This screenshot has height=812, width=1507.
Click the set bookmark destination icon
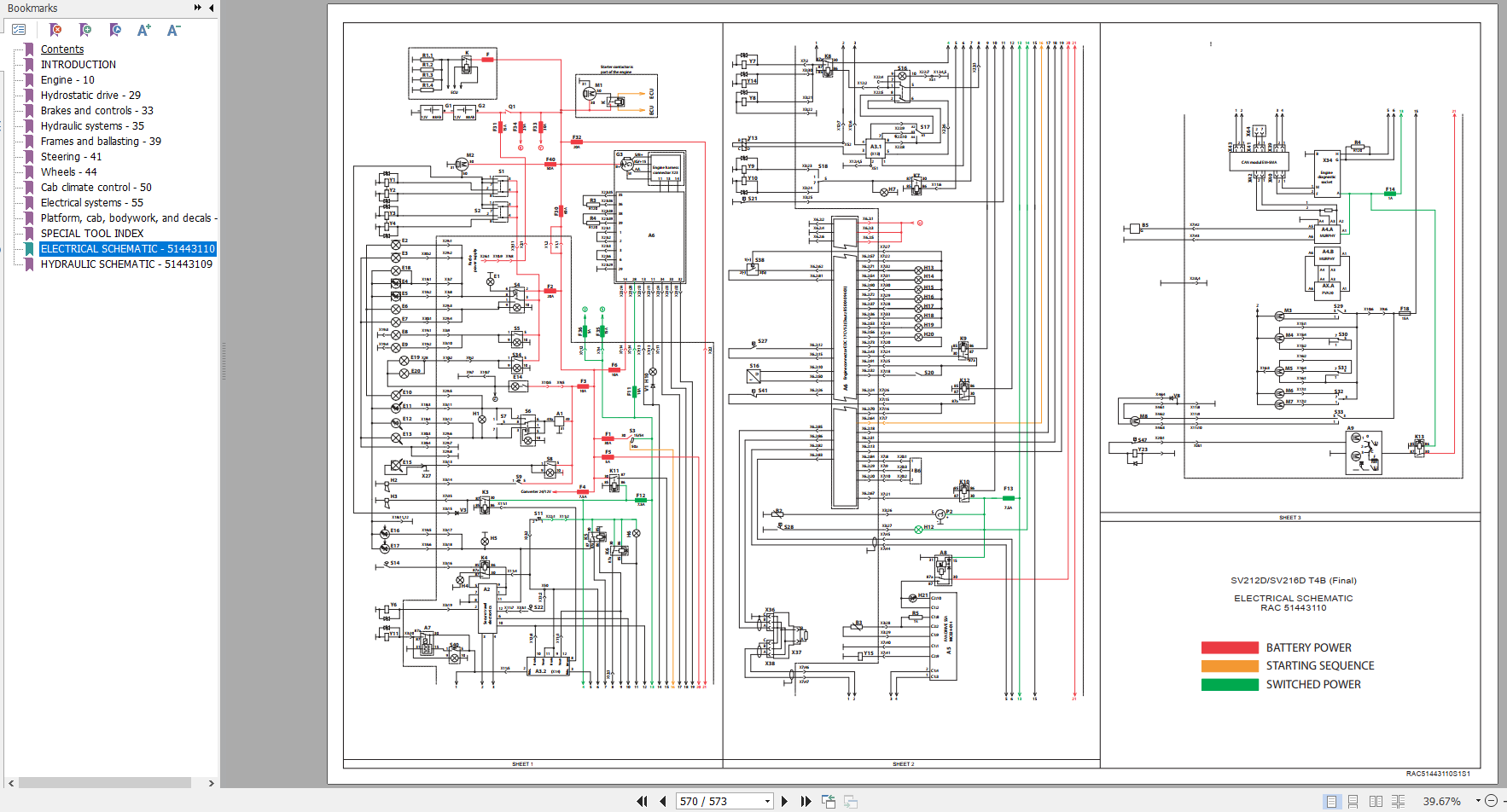pos(115,30)
